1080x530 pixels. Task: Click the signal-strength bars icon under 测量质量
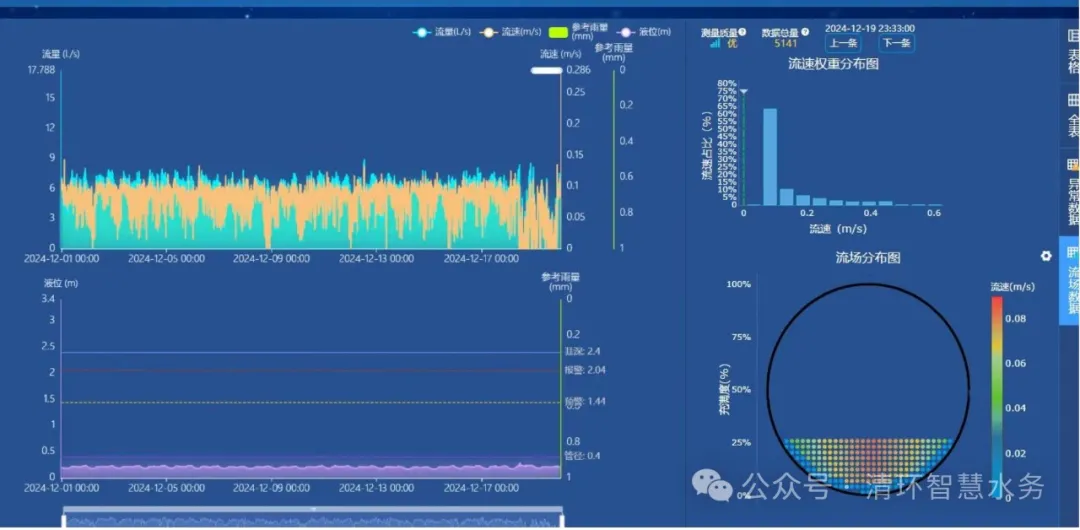(x=715, y=44)
